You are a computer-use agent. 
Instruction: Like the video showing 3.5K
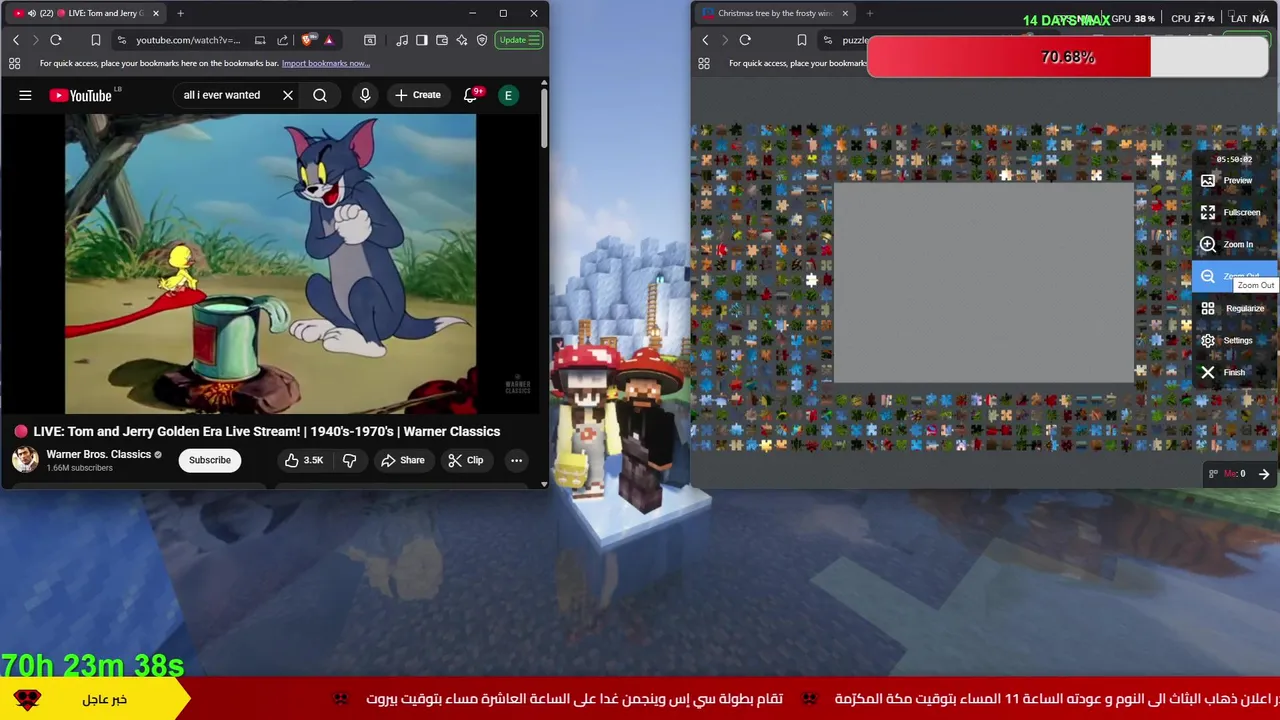tap(303, 460)
